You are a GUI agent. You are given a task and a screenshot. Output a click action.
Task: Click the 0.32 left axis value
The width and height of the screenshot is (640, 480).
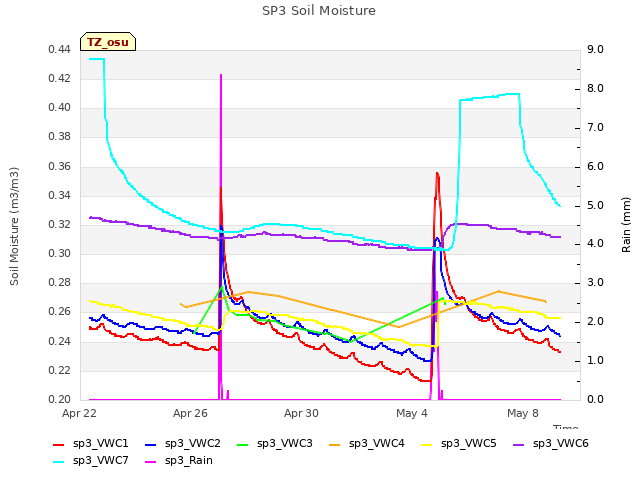pyautogui.click(x=60, y=225)
